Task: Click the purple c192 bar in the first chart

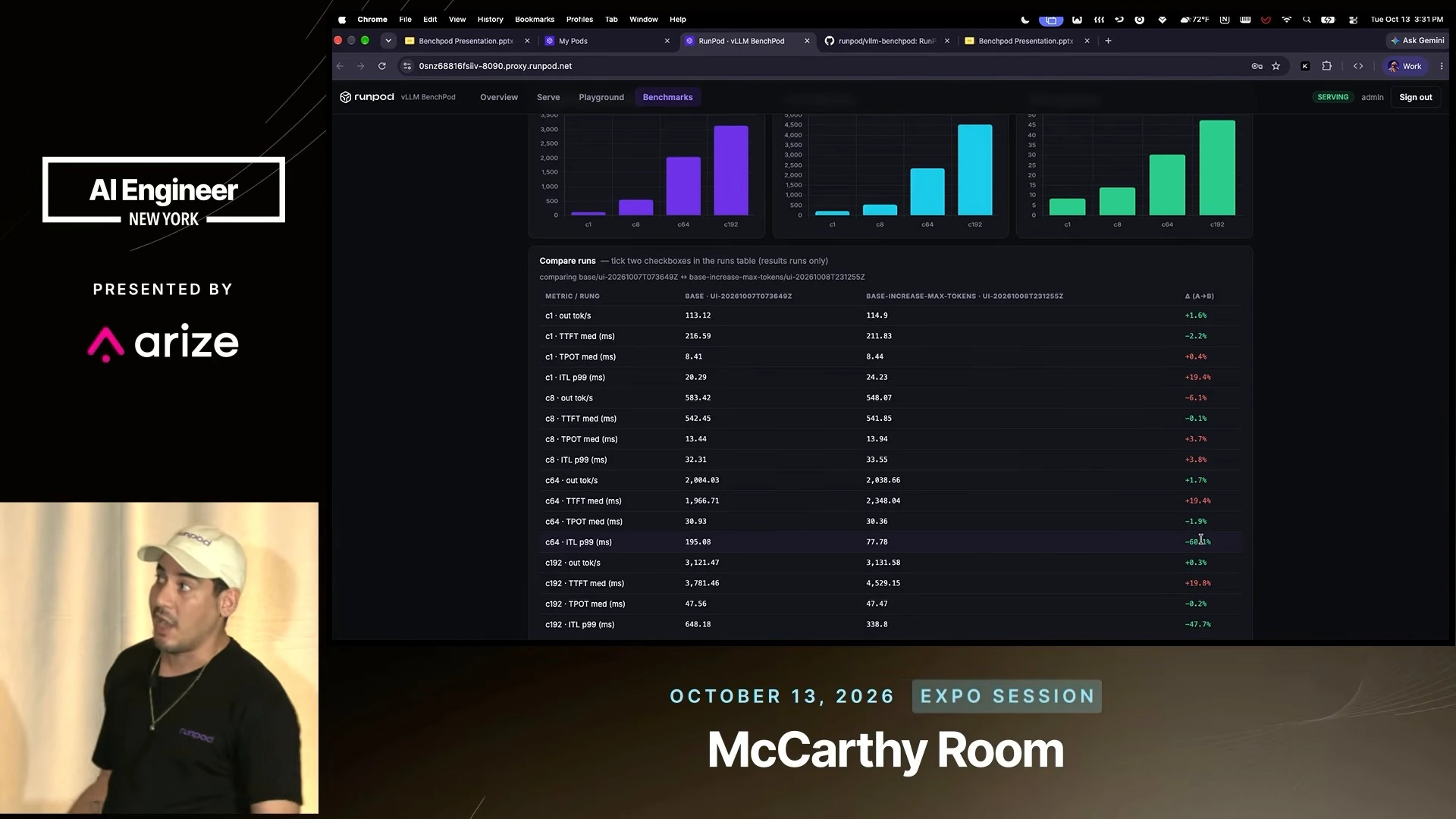Action: click(731, 171)
